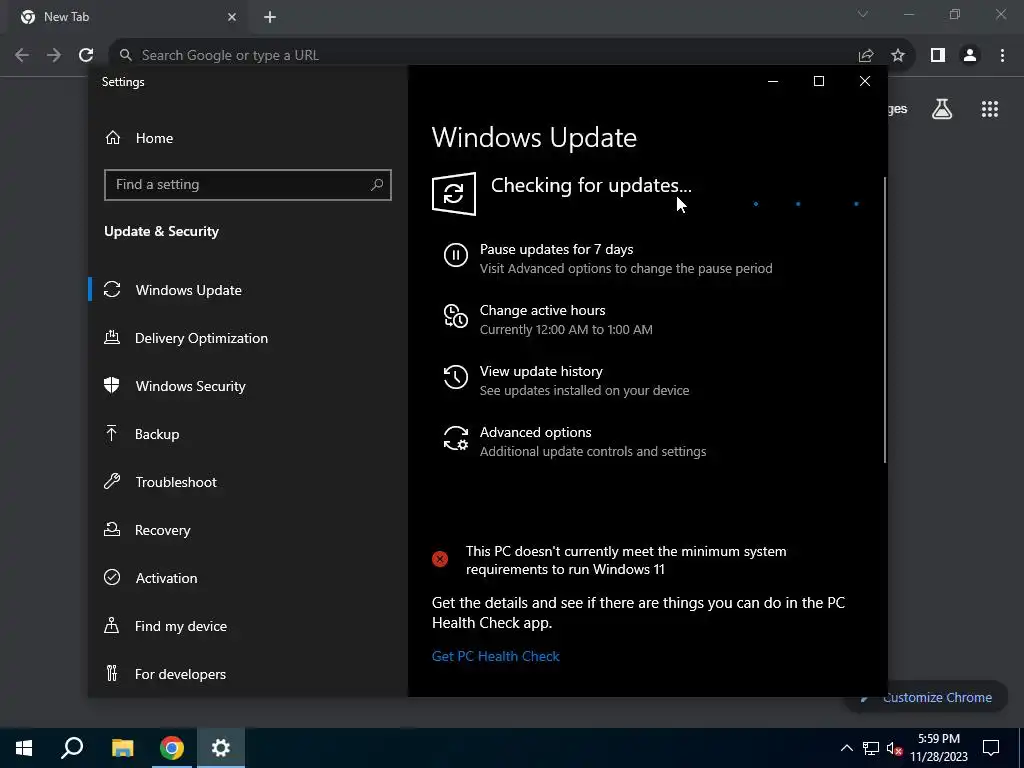Click the pause icon for pausing updates

tap(456, 255)
